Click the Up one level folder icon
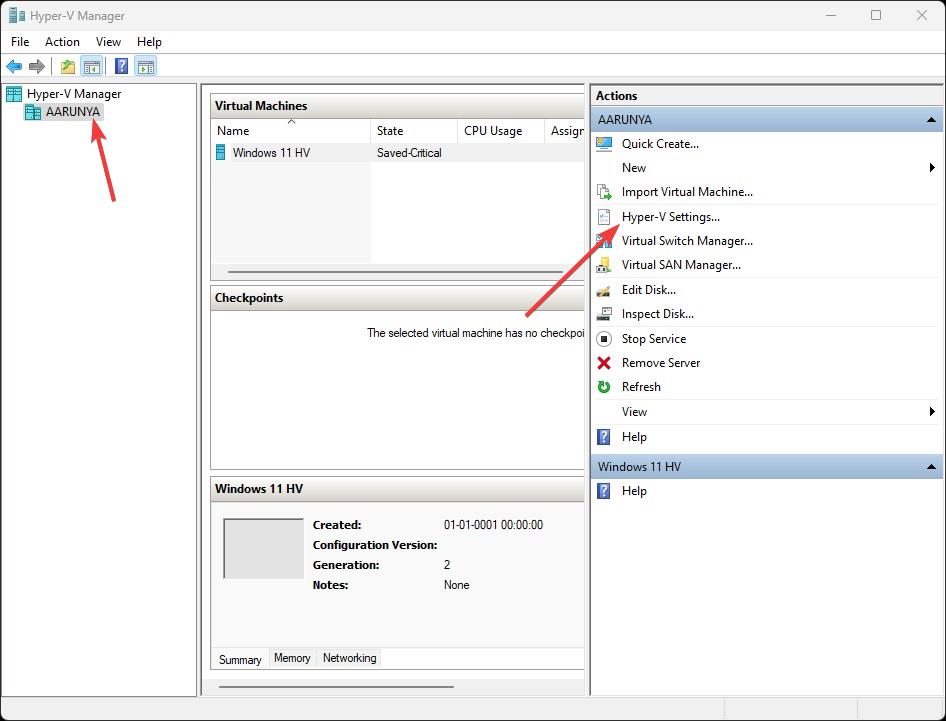Image resolution: width=946 pixels, height=721 pixels. (68, 66)
